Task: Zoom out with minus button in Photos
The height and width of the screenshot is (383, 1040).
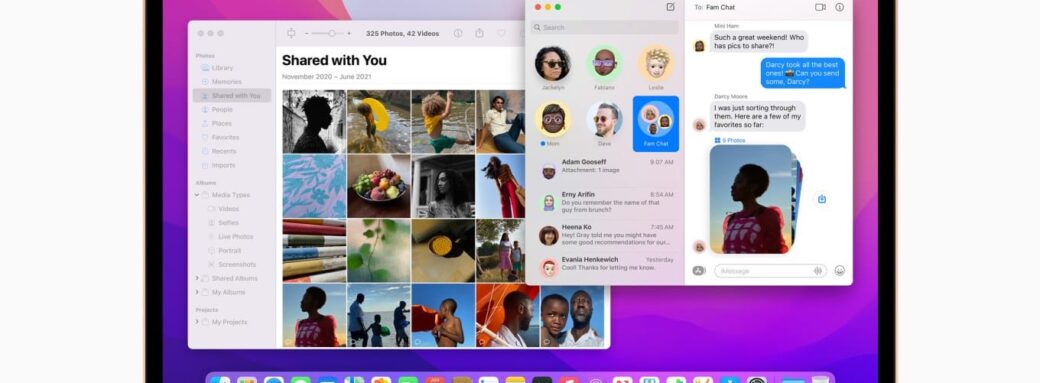Action: (x=306, y=33)
